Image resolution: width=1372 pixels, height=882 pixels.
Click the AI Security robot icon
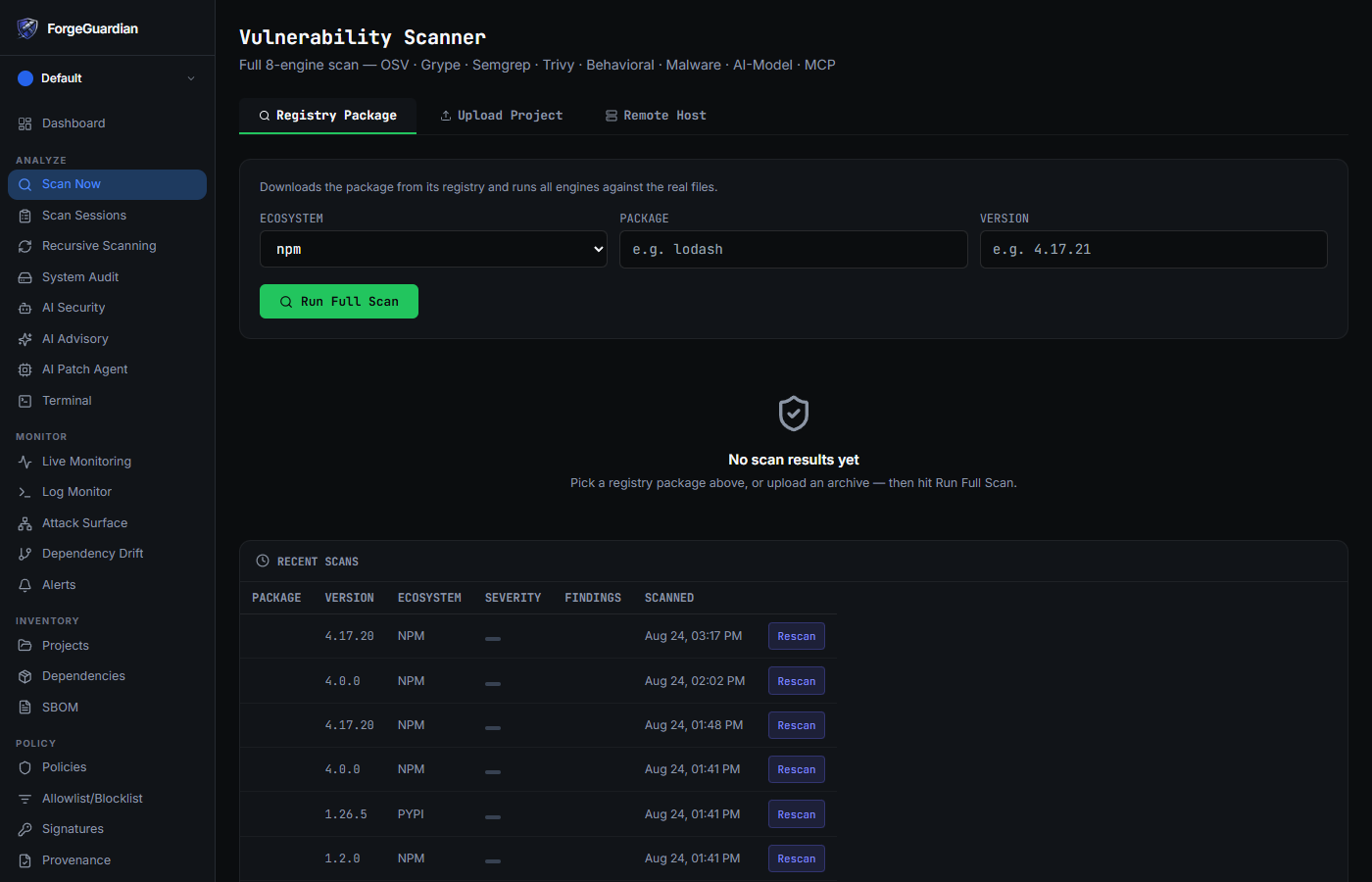pos(25,308)
